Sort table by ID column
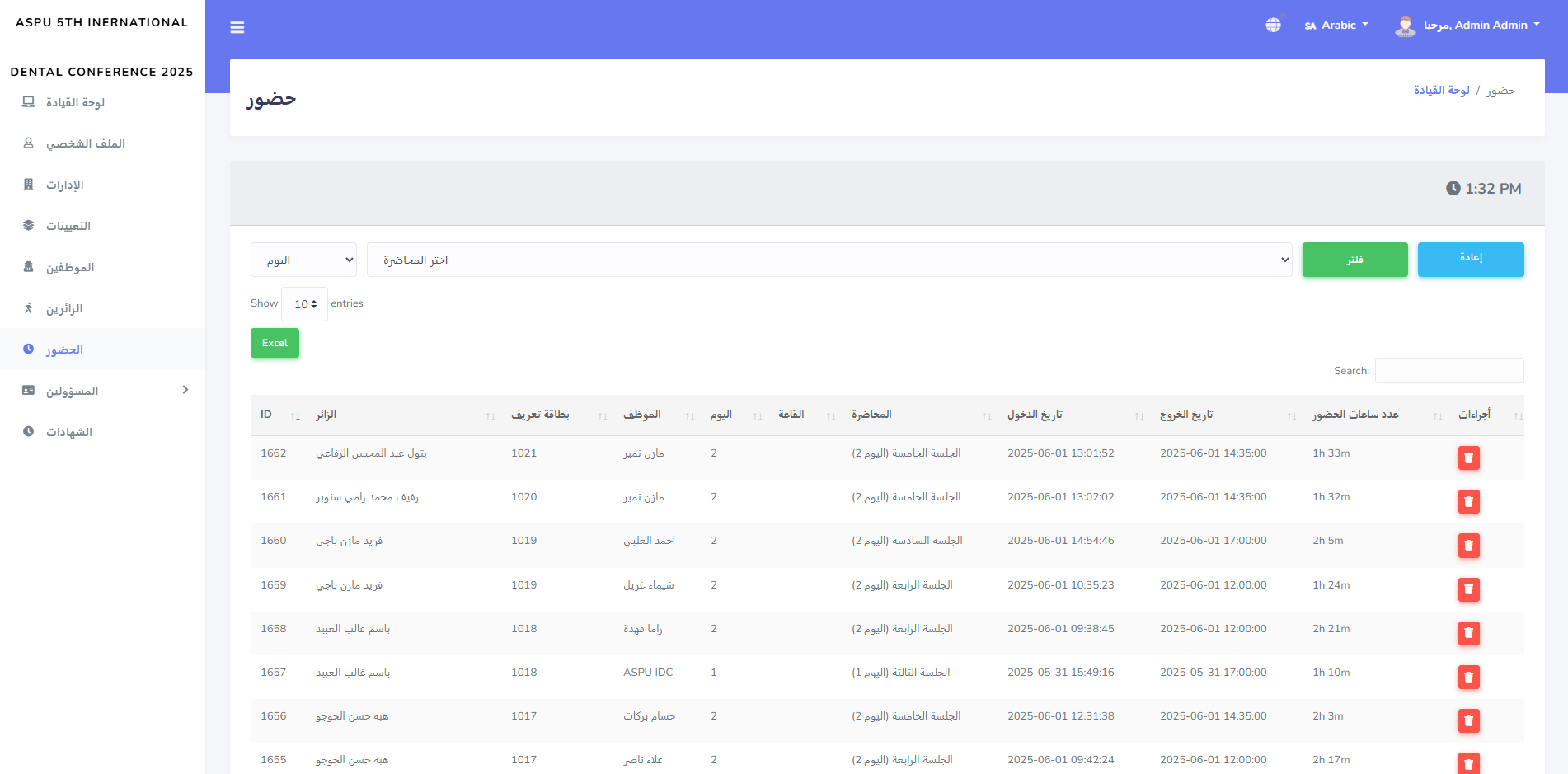The height and width of the screenshot is (774, 1568). pyautogui.click(x=279, y=415)
